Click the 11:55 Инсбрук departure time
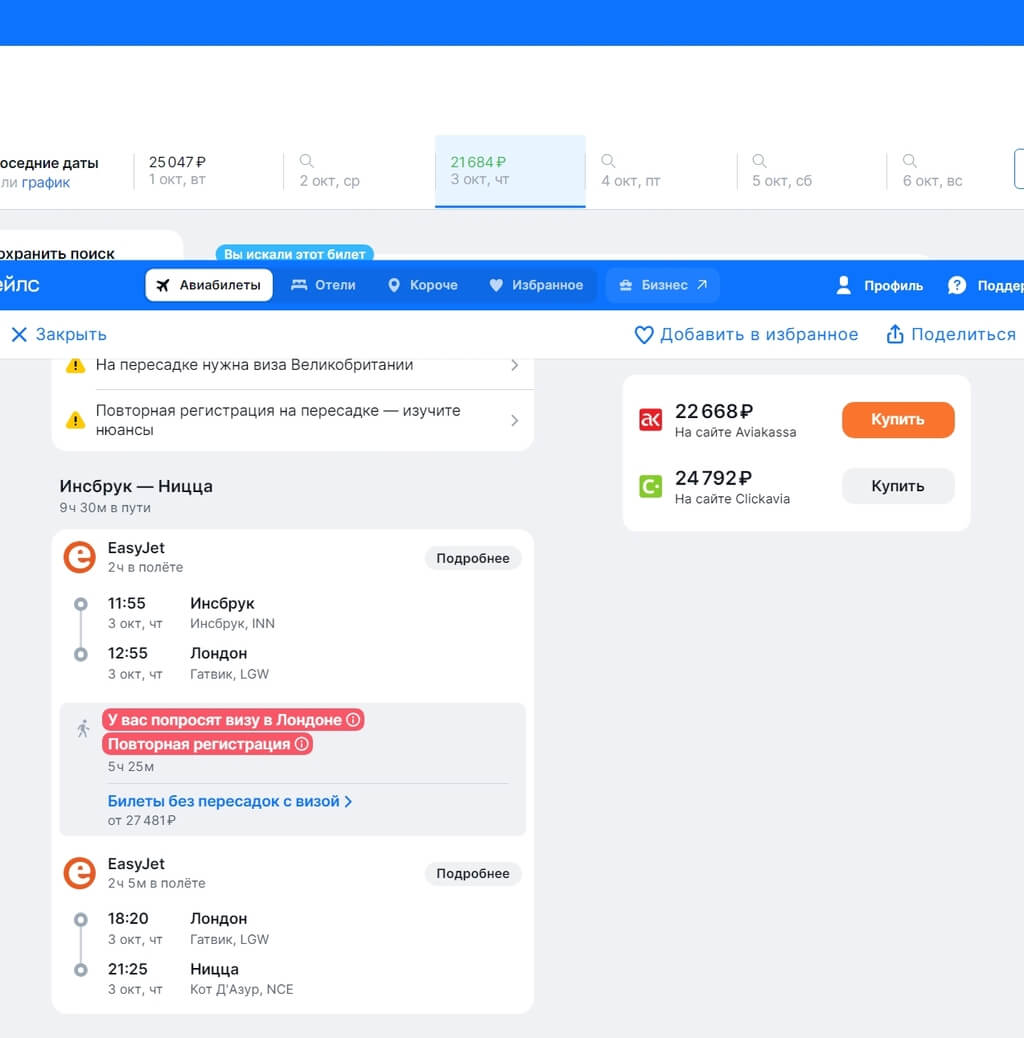The height and width of the screenshot is (1038, 1024). click(126, 604)
